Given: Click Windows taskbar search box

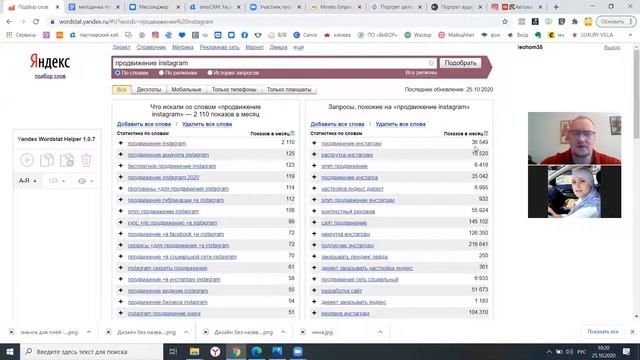Looking at the screenshot, I should point(91,351).
